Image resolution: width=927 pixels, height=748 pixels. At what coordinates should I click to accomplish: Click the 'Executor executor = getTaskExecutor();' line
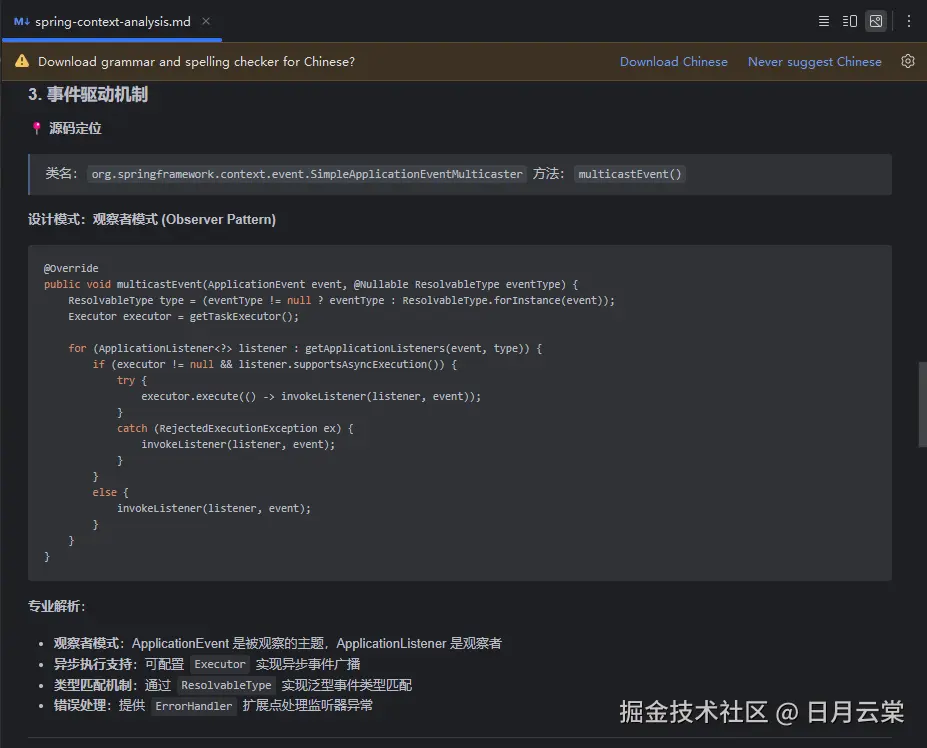pos(183,316)
